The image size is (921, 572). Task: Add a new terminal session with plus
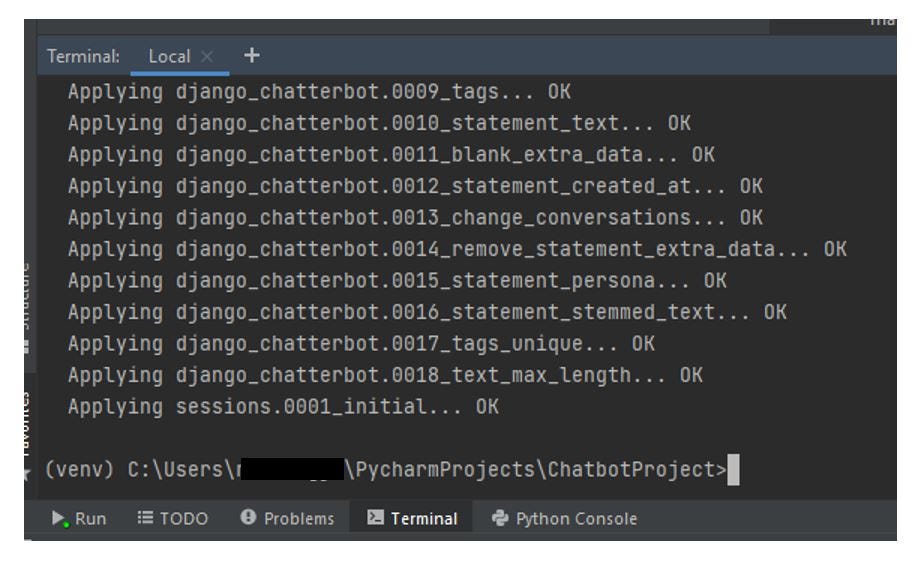(251, 56)
